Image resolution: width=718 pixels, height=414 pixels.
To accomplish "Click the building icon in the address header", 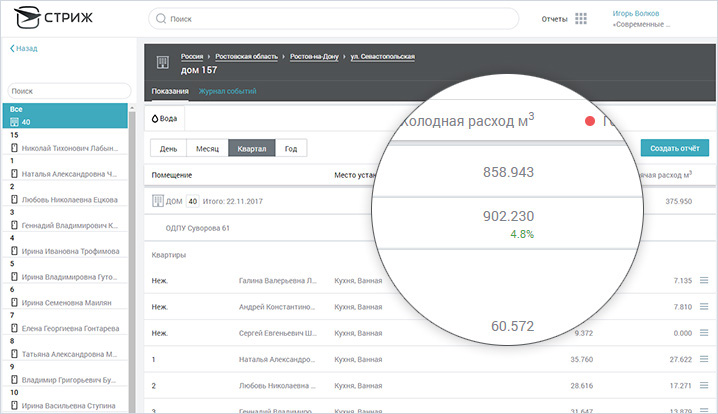I will pyautogui.click(x=163, y=62).
